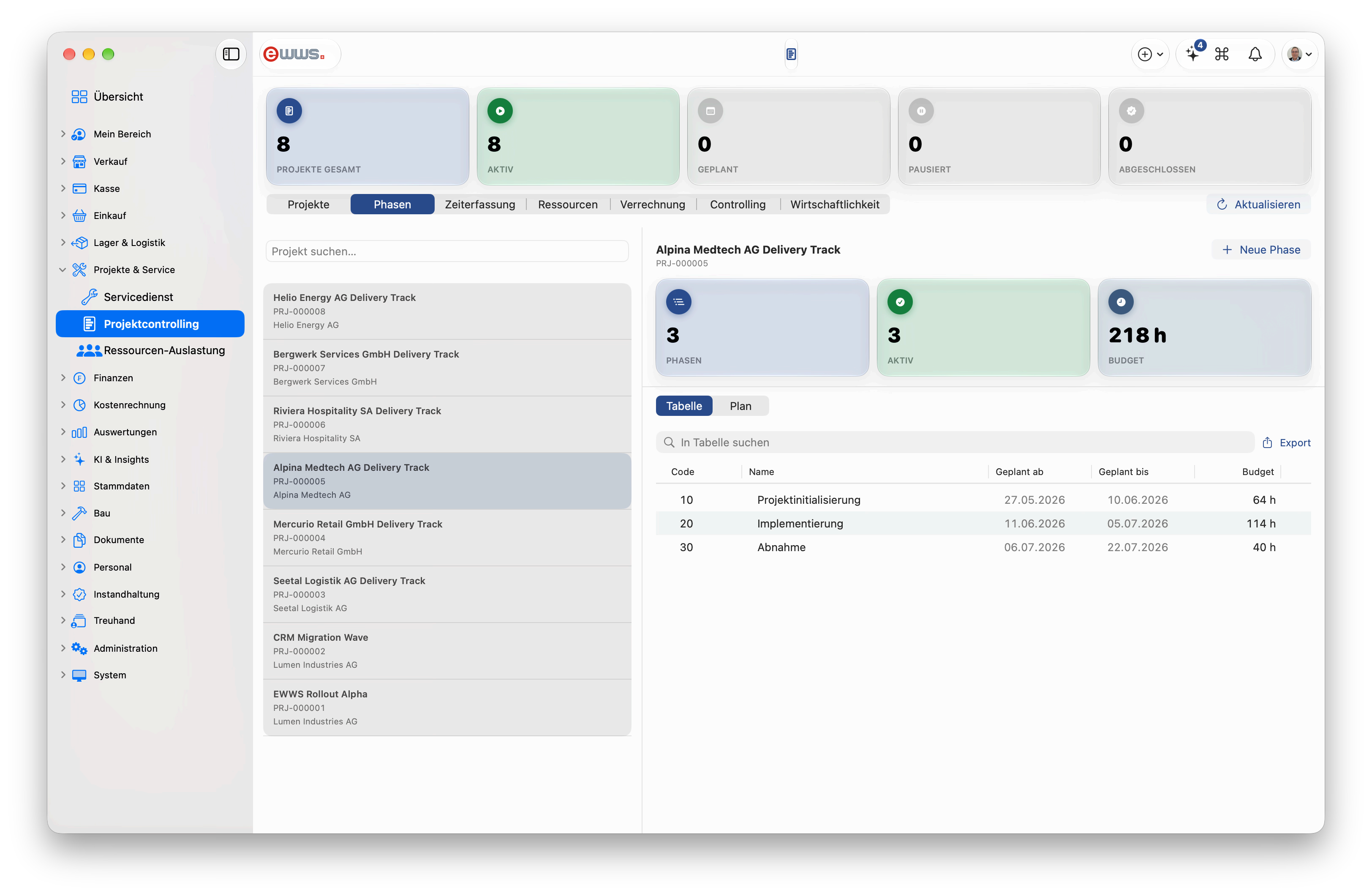Click the EWWS logo
Viewport: 1372px width, 896px height.
pyautogui.click(x=294, y=54)
